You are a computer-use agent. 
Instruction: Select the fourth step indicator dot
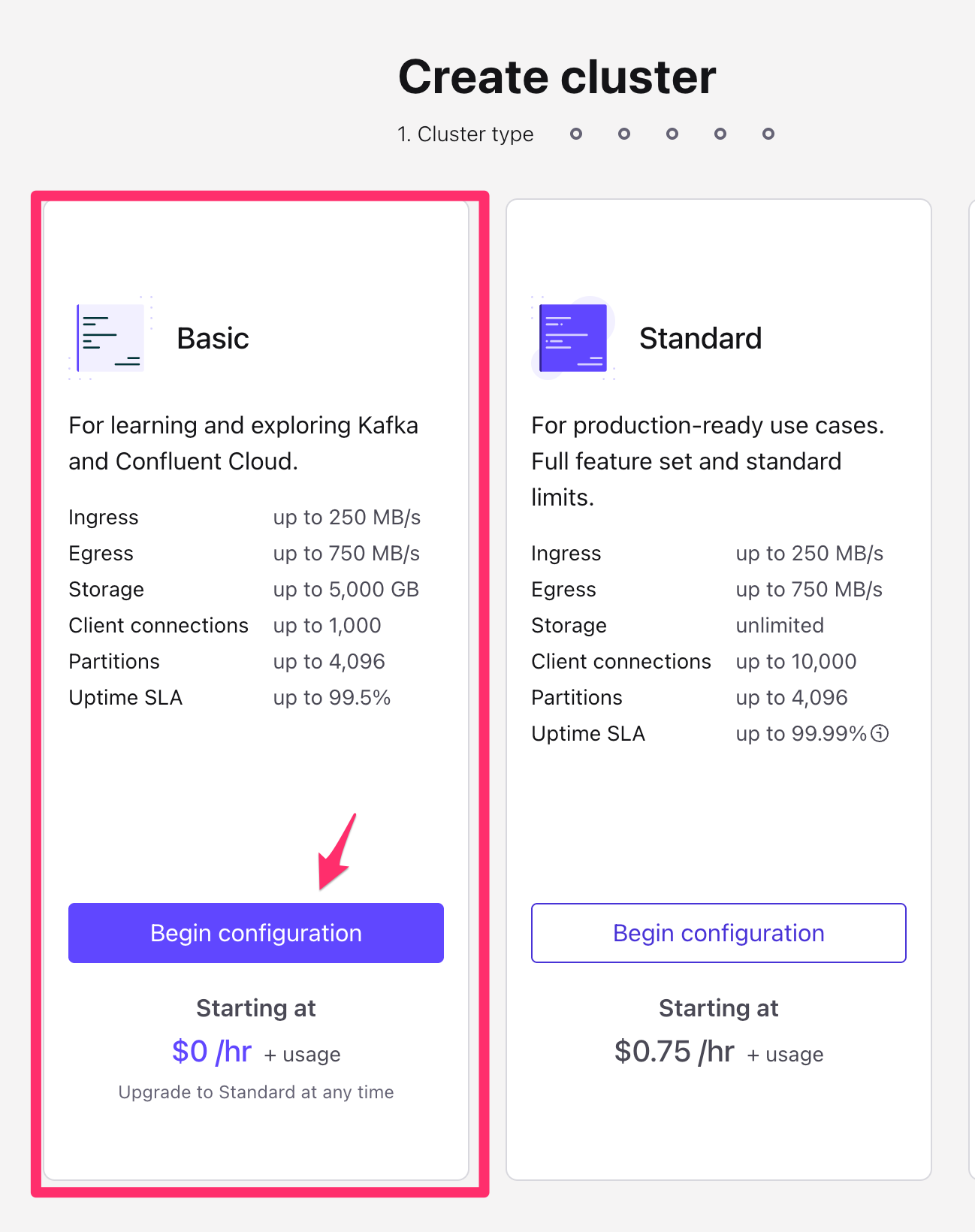pyautogui.click(x=672, y=134)
